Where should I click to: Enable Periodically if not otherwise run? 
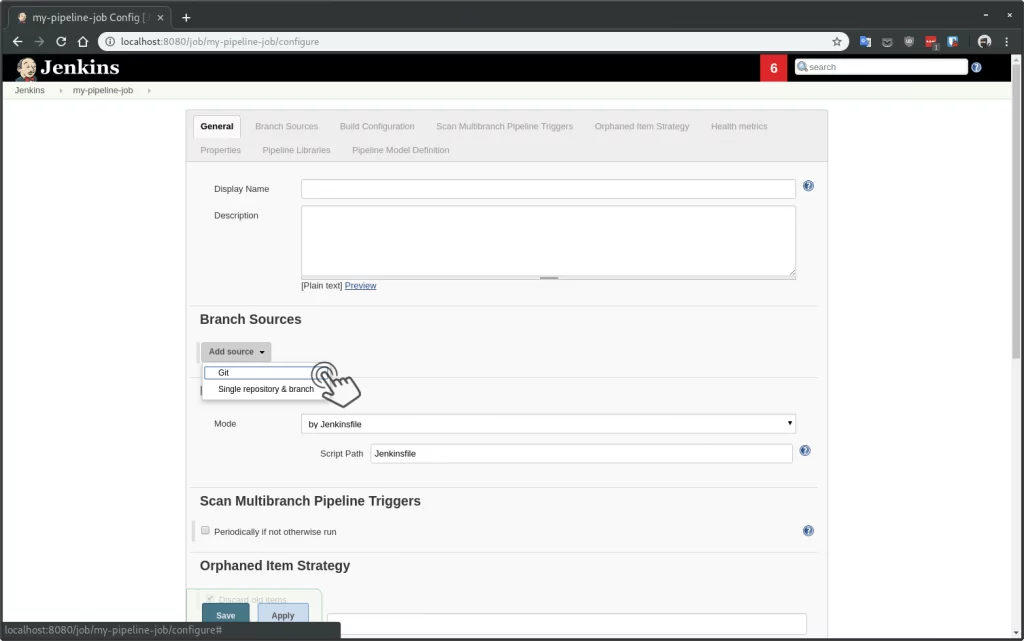pos(206,531)
